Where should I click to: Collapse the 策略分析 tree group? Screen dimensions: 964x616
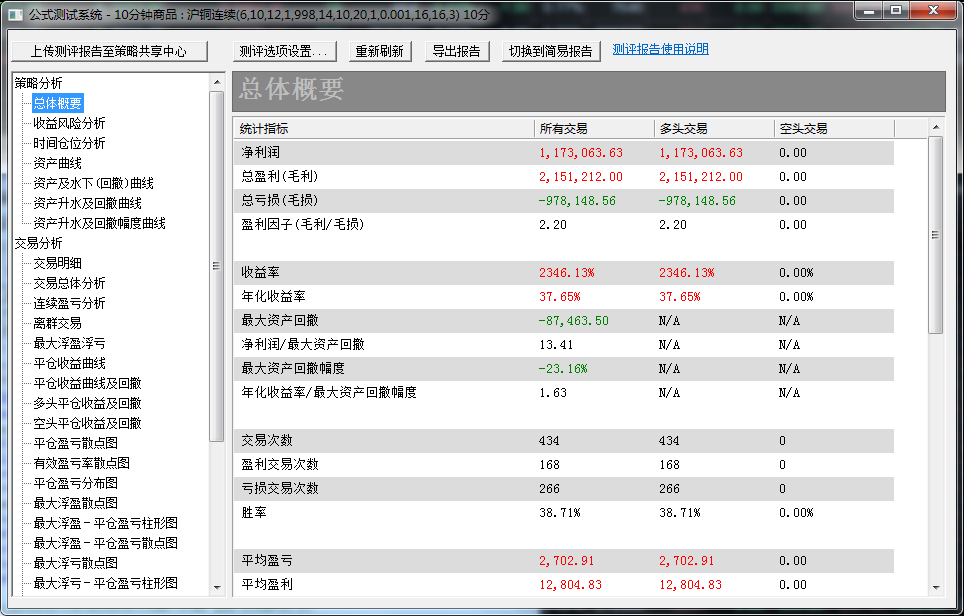click(x=38, y=83)
